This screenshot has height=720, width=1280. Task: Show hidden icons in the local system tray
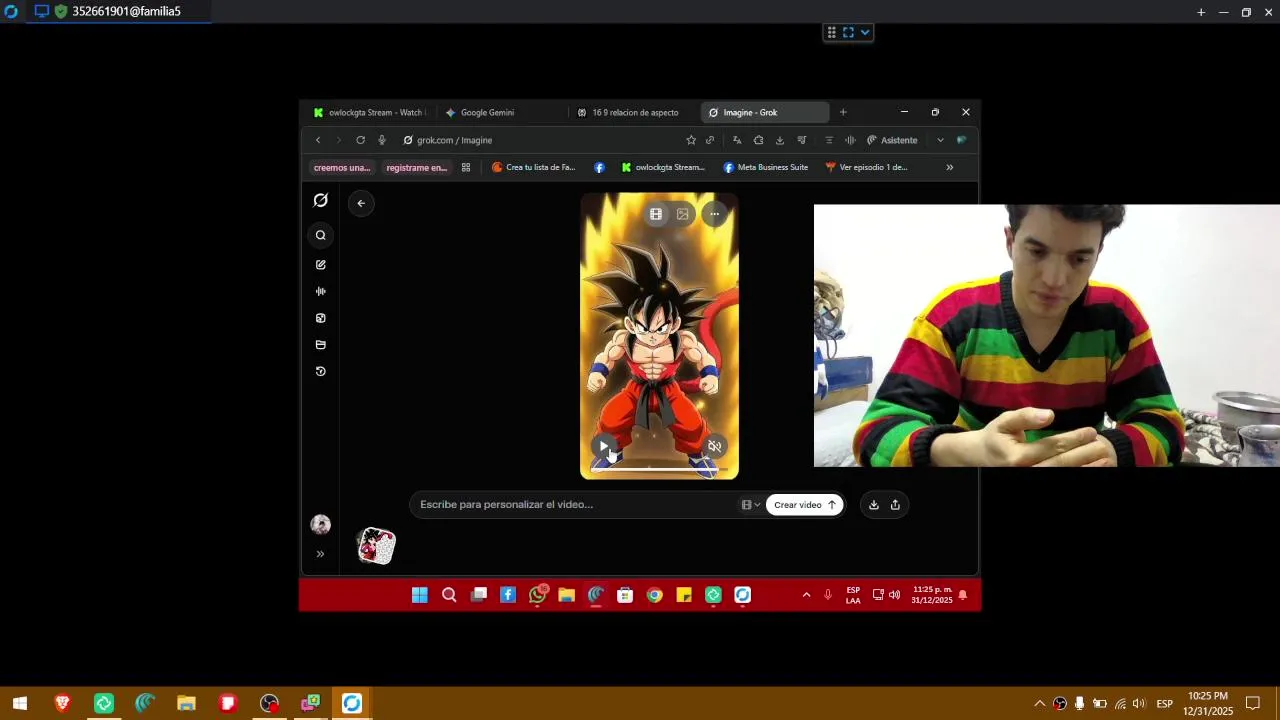click(x=1039, y=704)
